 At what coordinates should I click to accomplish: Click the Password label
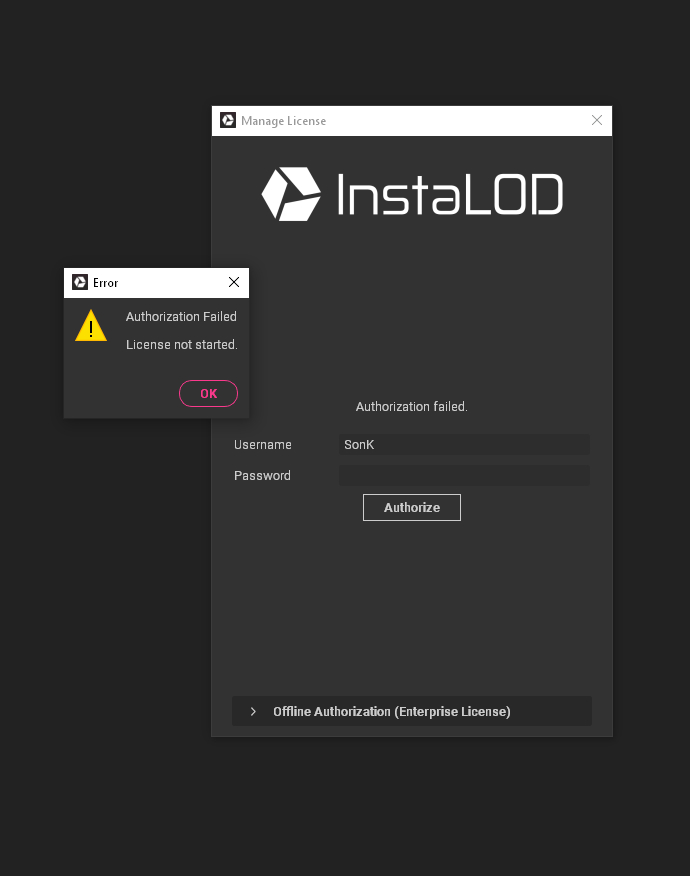coord(262,476)
